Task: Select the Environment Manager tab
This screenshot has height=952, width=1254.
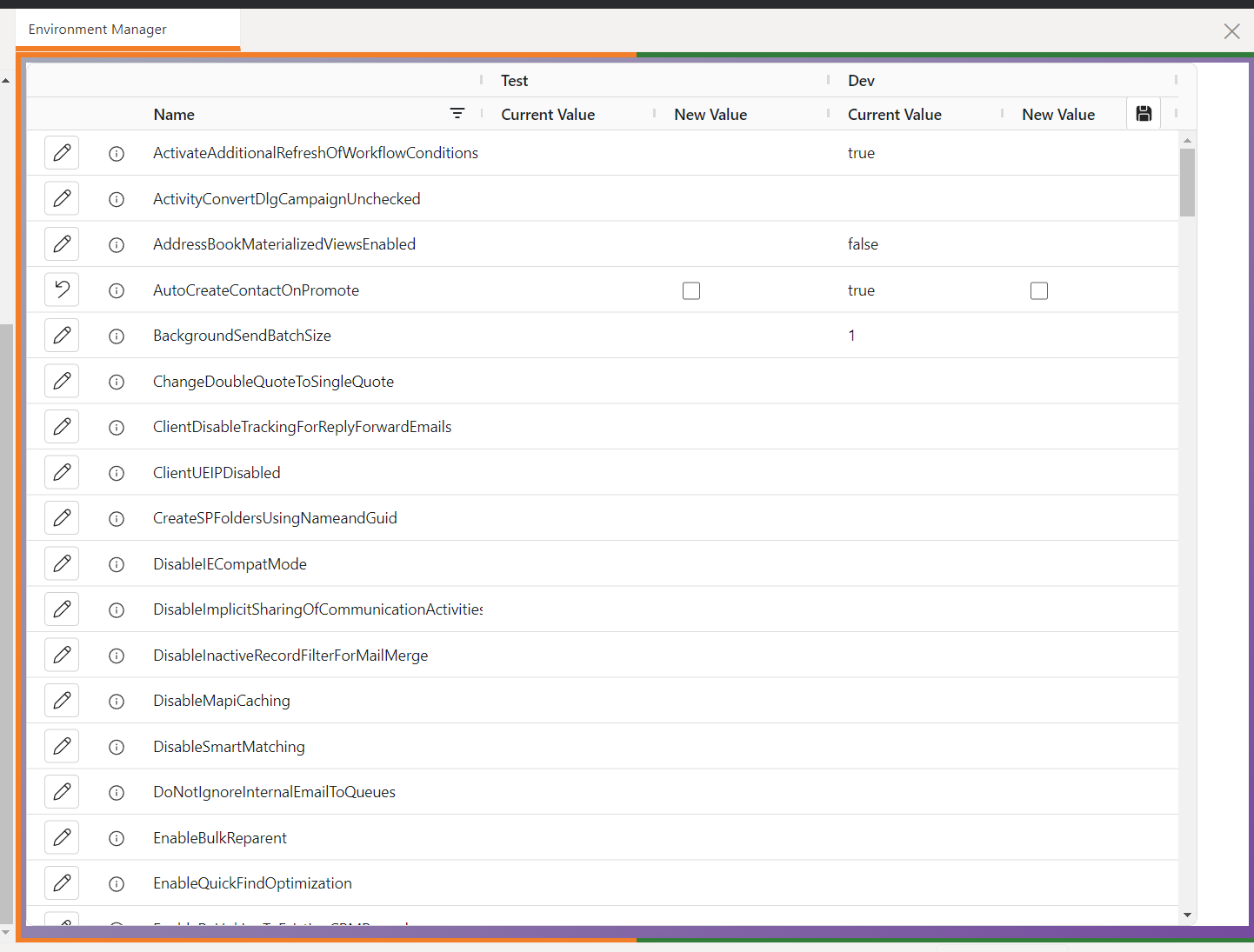Action: coord(97,29)
